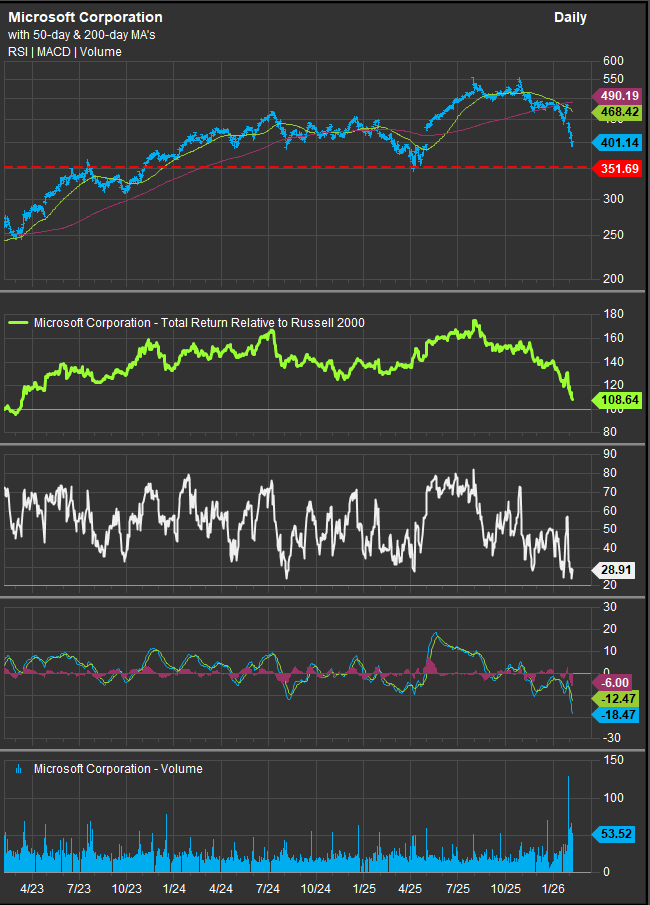Click the green line legend swatch for Total Return
This screenshot has width=650, height=905.
(x=19, y=323)
